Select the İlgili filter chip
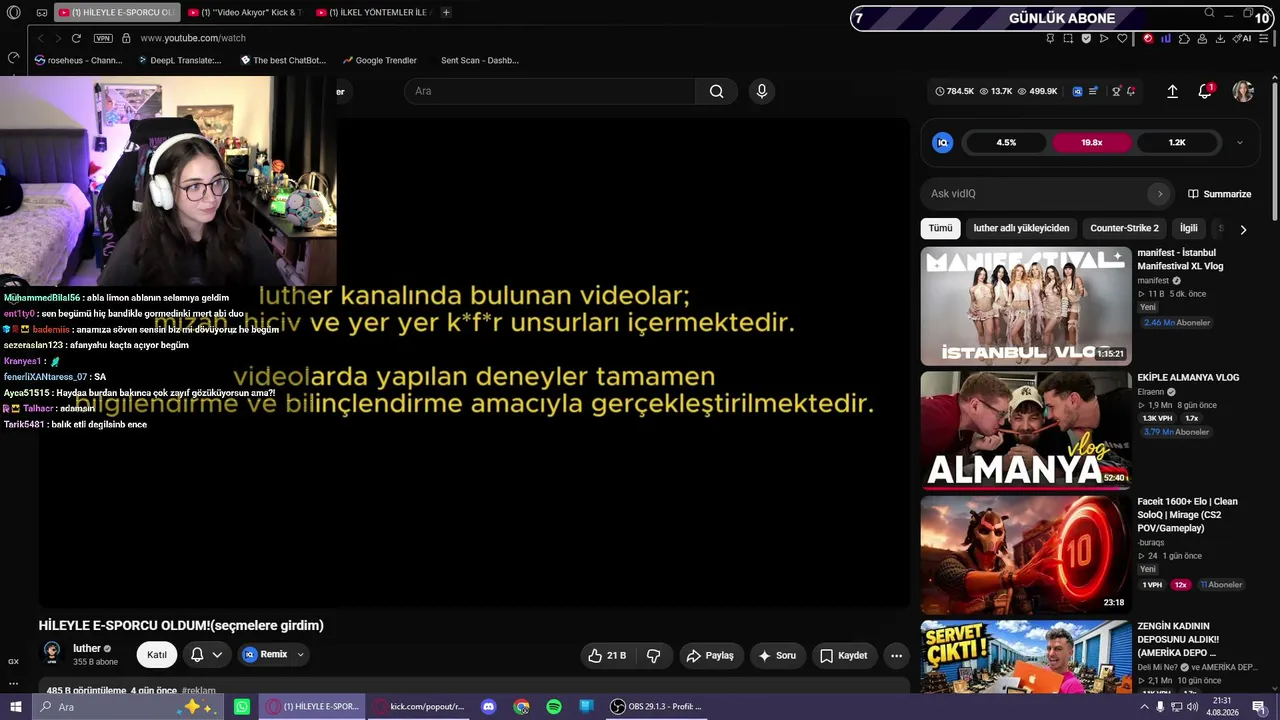The height and width of the screenshot is (720, 1280). (1188, 228)
